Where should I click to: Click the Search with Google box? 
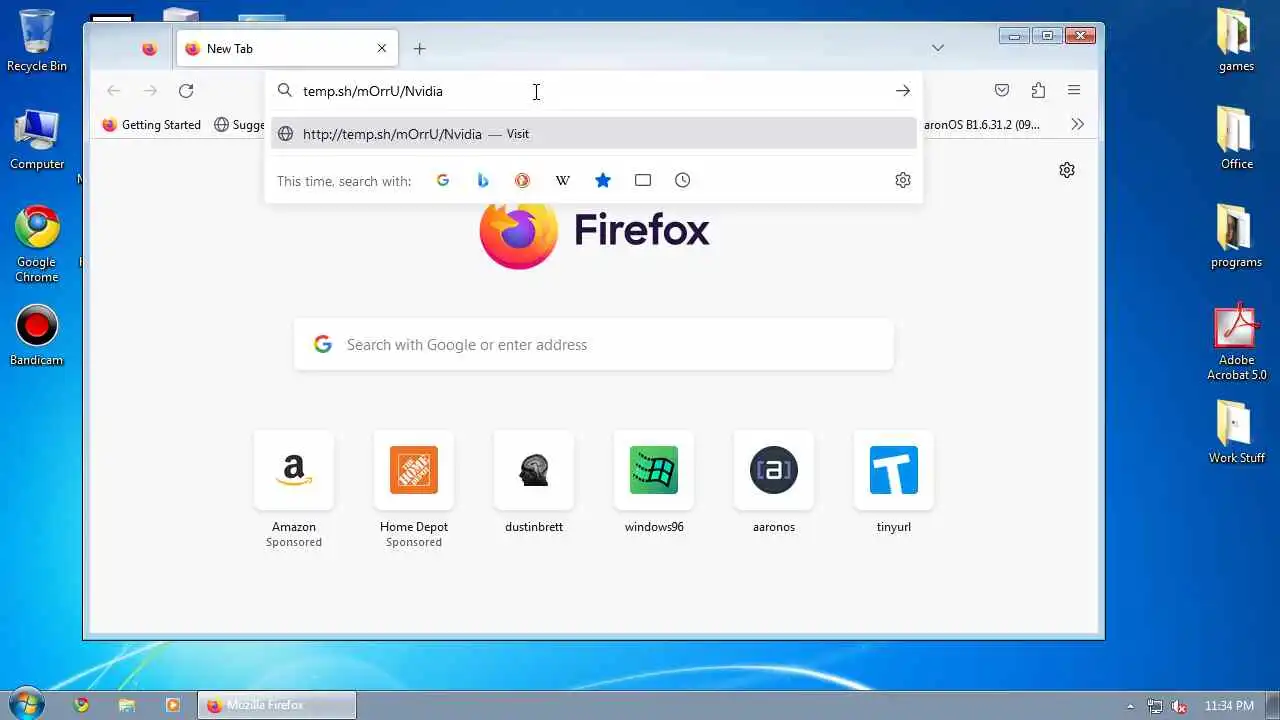click(594, 344)
